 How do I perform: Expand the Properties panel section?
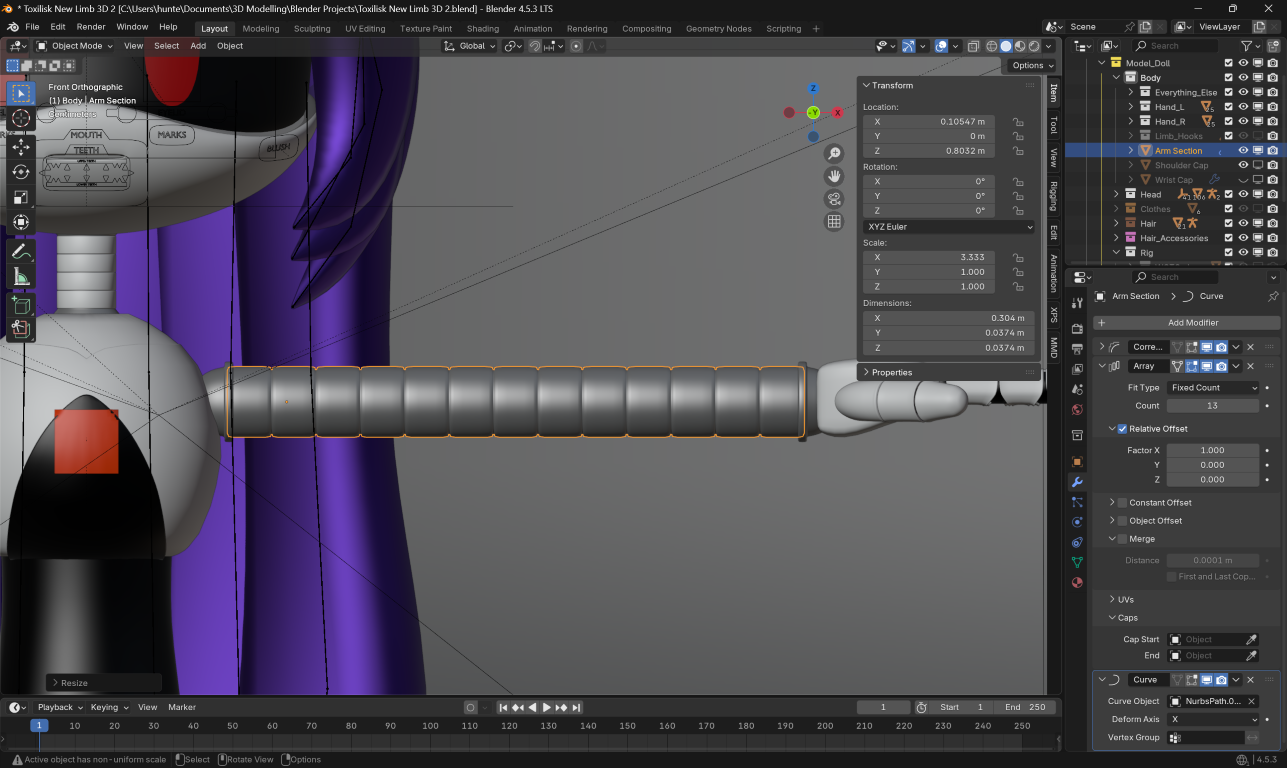coord(891,372)
